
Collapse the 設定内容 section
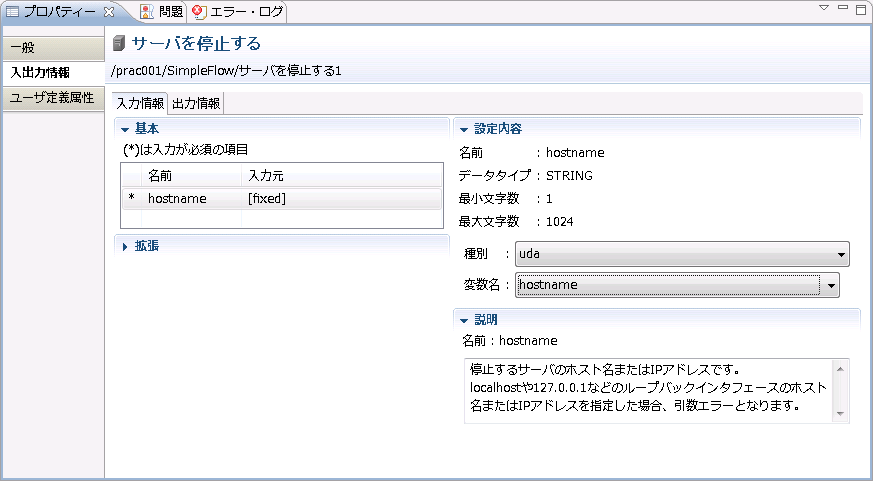[x=463, y=129]
